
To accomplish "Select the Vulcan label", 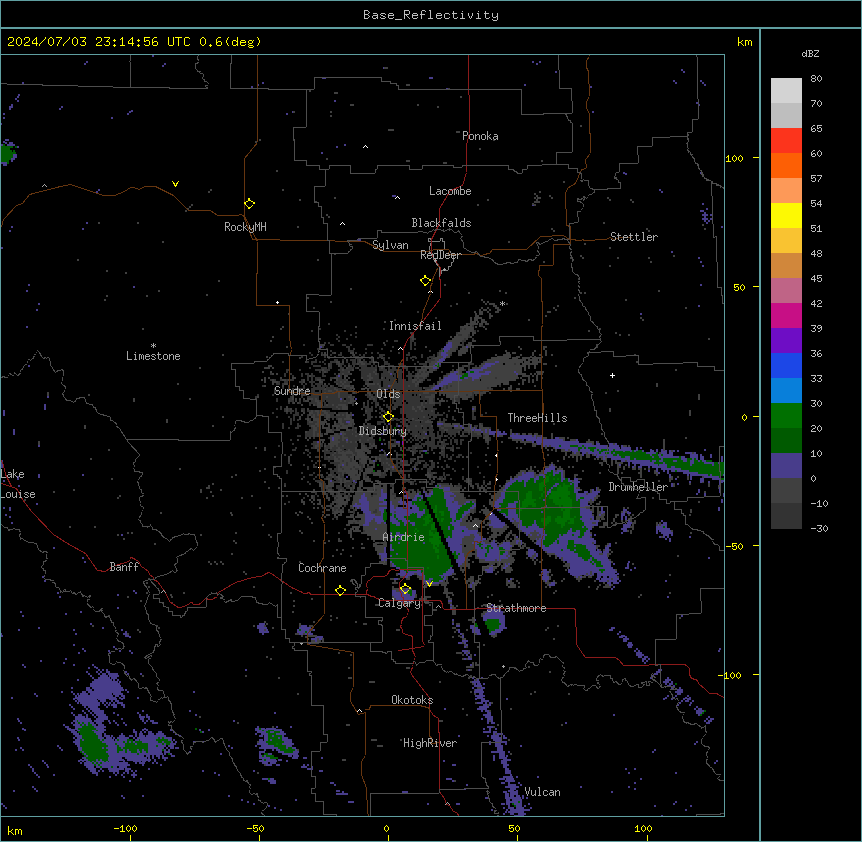I will pos(542,792).
